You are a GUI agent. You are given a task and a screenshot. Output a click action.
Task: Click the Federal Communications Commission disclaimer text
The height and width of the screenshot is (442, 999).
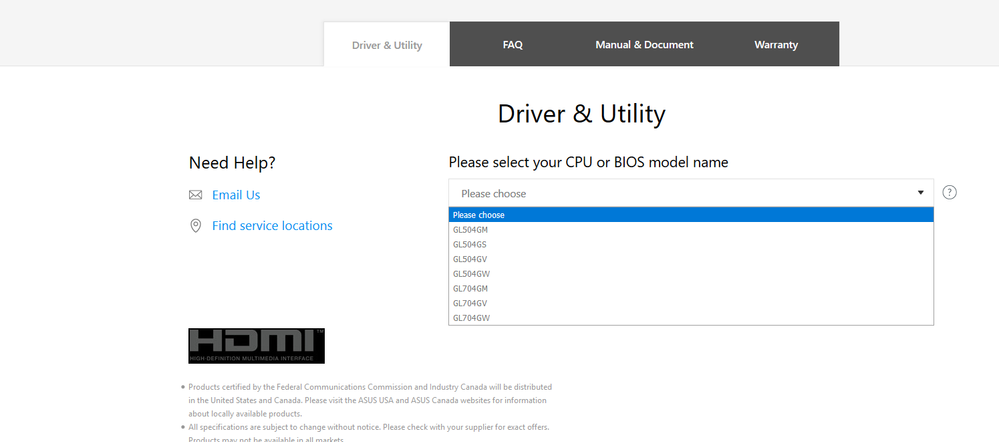[x=370, y=400]
